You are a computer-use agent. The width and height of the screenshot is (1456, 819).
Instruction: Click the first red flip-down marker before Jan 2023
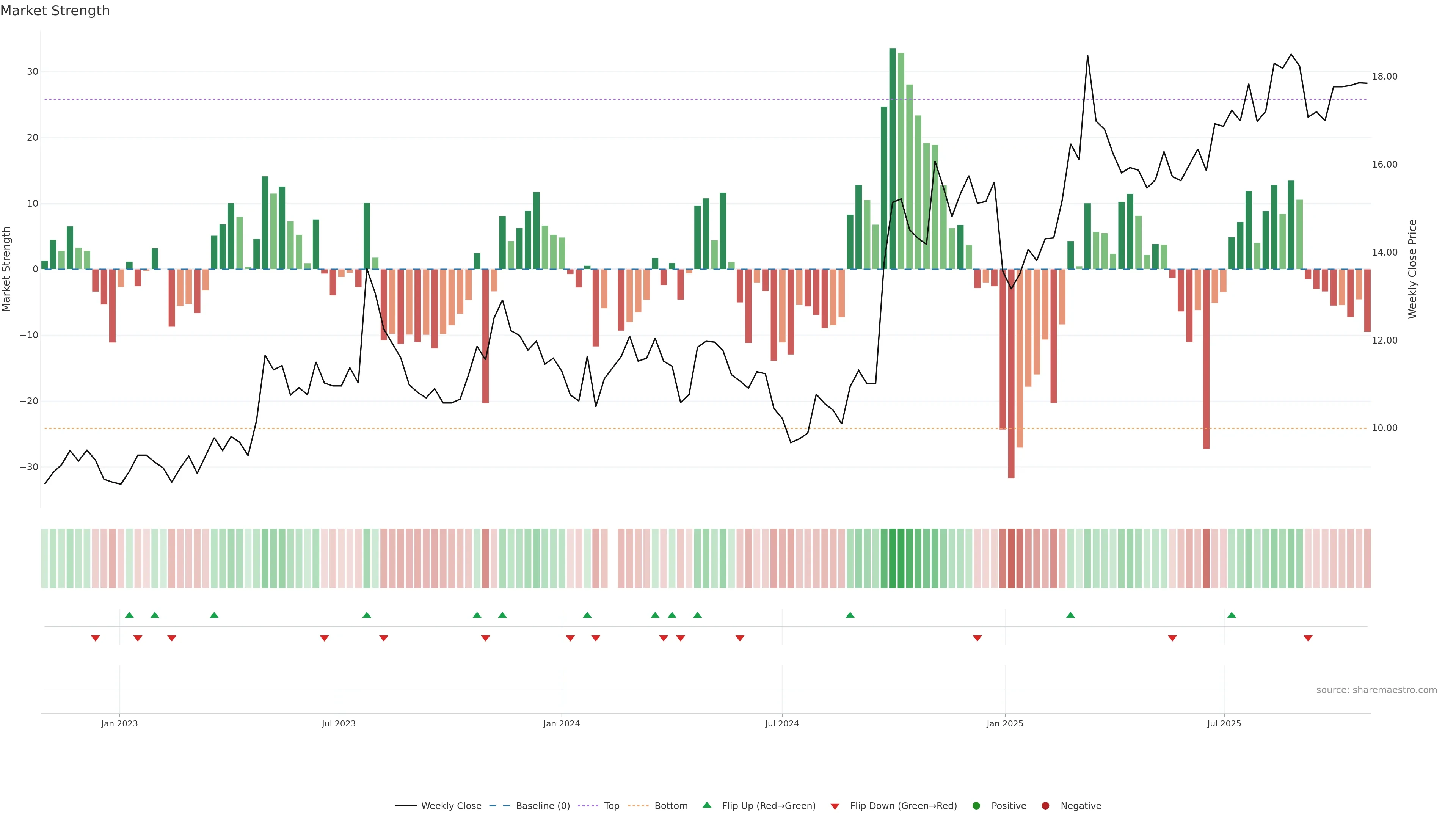click(x=96, y=638)
